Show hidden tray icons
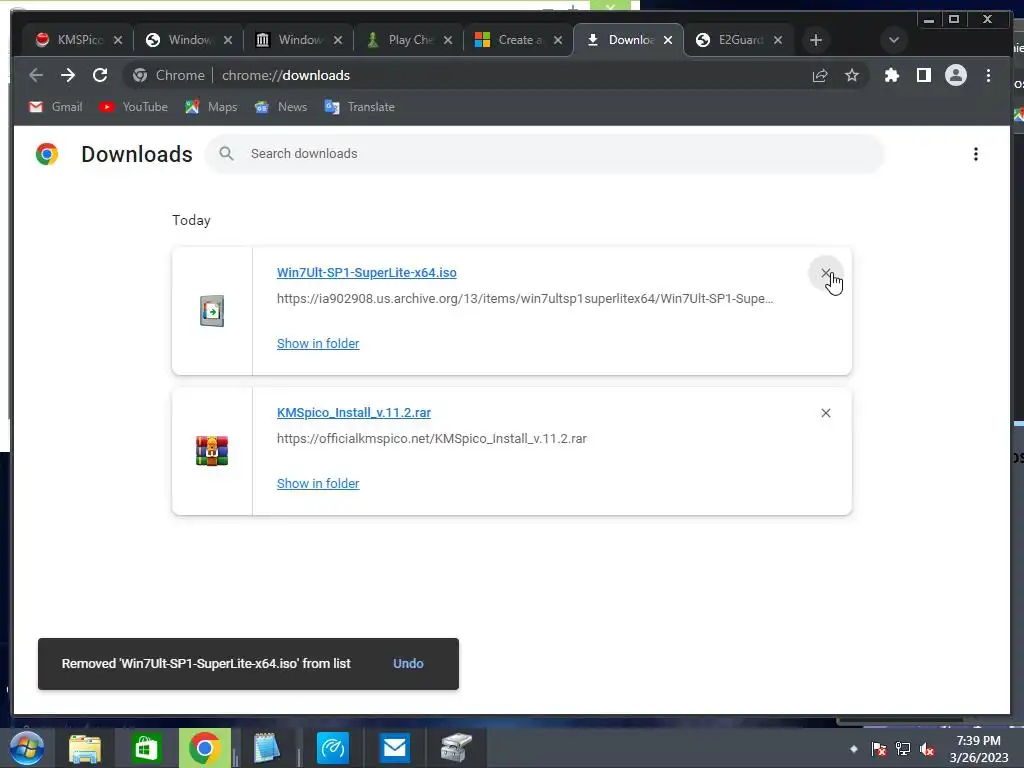The width and height of the screenshot is (1024, 768). [x=854, y=749]
